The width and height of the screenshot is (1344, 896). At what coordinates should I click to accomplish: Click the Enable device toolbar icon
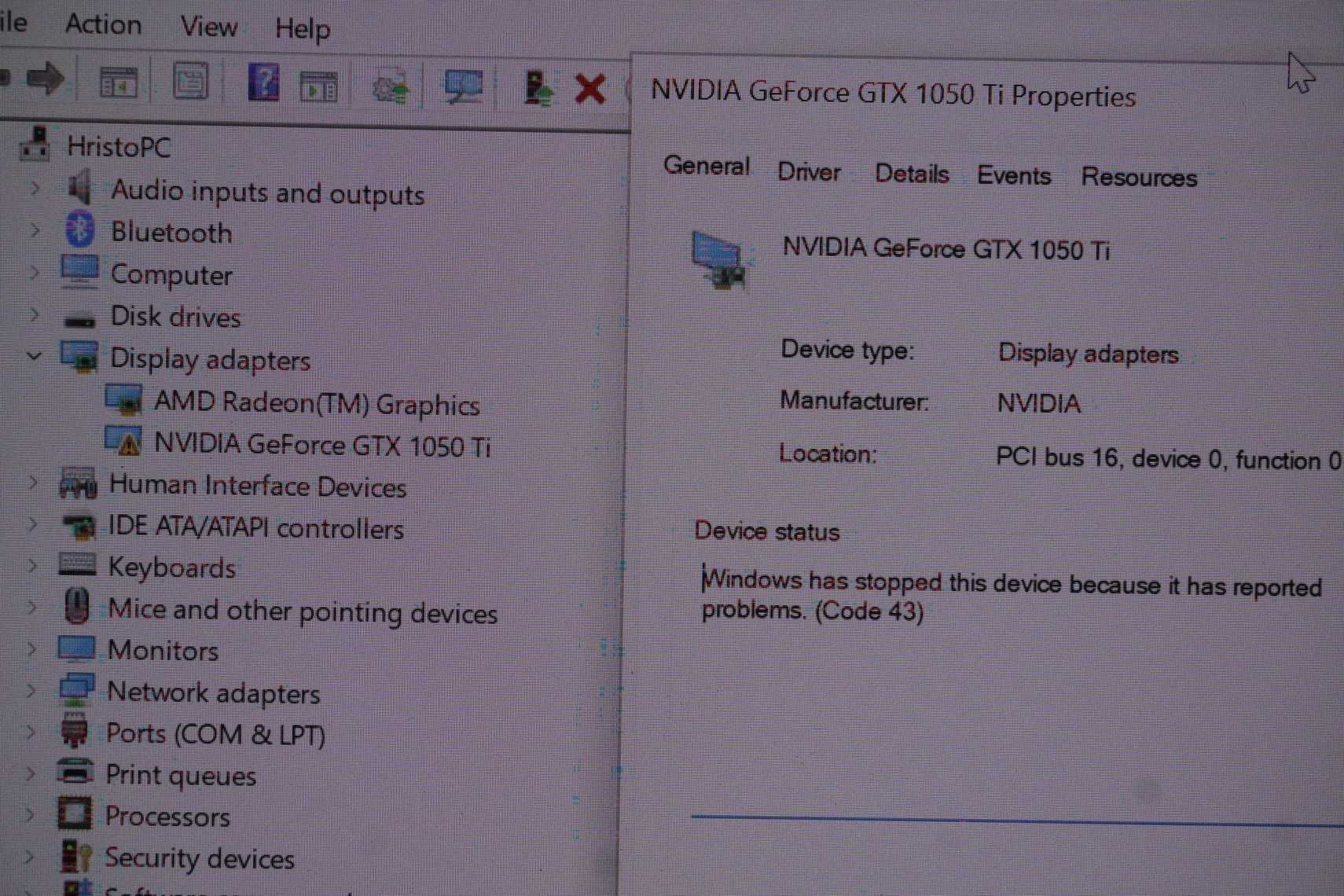(x=538, y=88)
